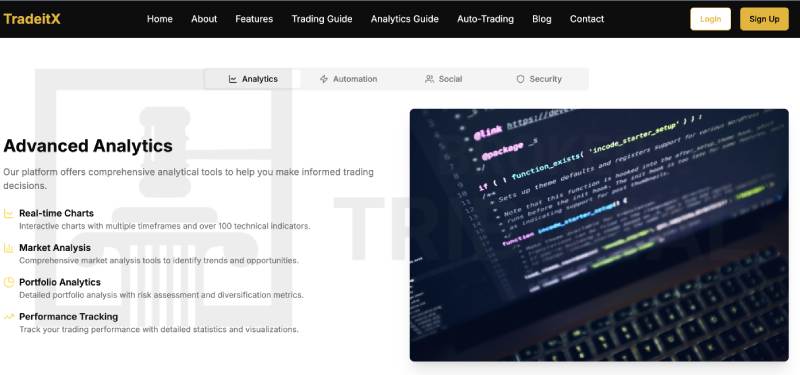Click the chart icon in Analytics tab
This screenshot has height=375, width=800.
point(233,79)
